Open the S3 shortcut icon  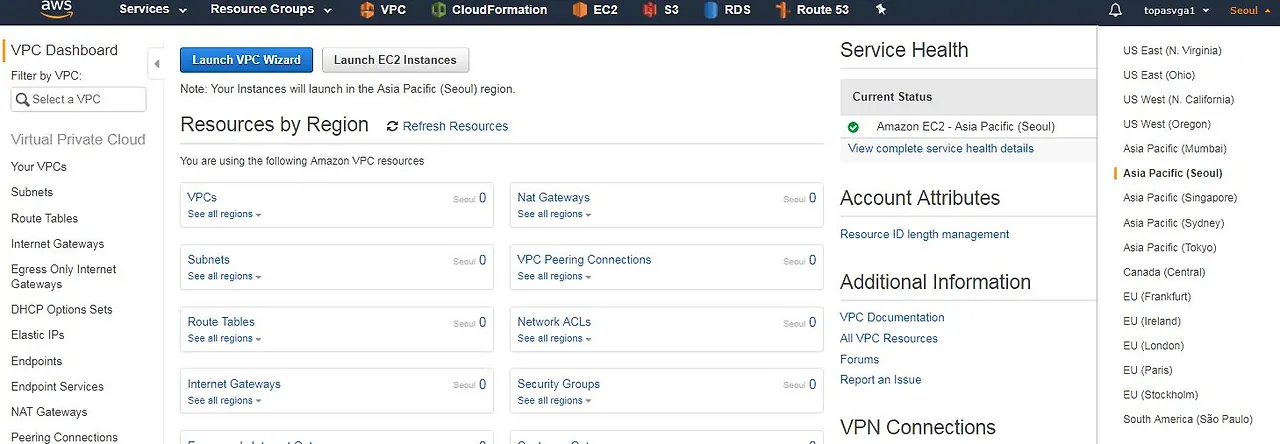pyautogui.click(x=650, y=10)
